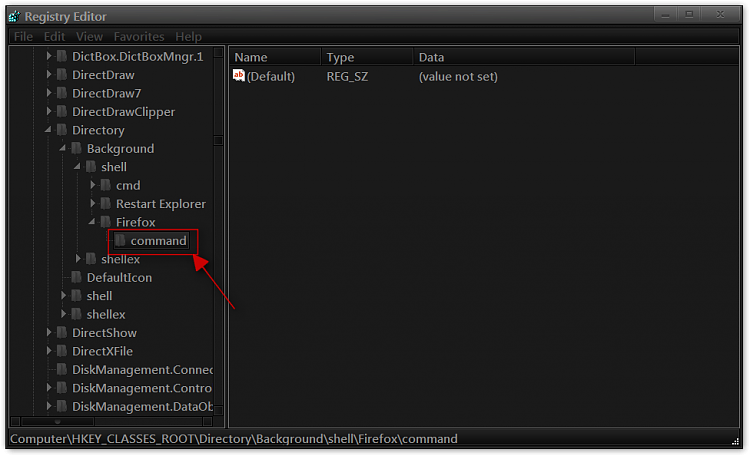Click the REG_SZ type cell

347,77
